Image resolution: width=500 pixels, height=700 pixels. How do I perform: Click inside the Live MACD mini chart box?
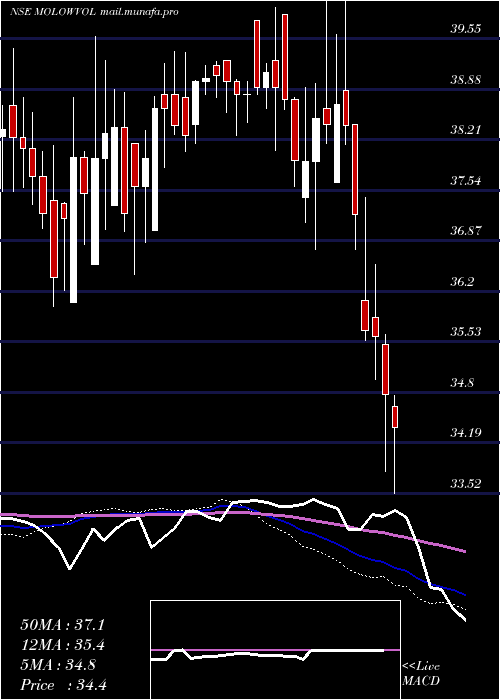click(275, 650)
